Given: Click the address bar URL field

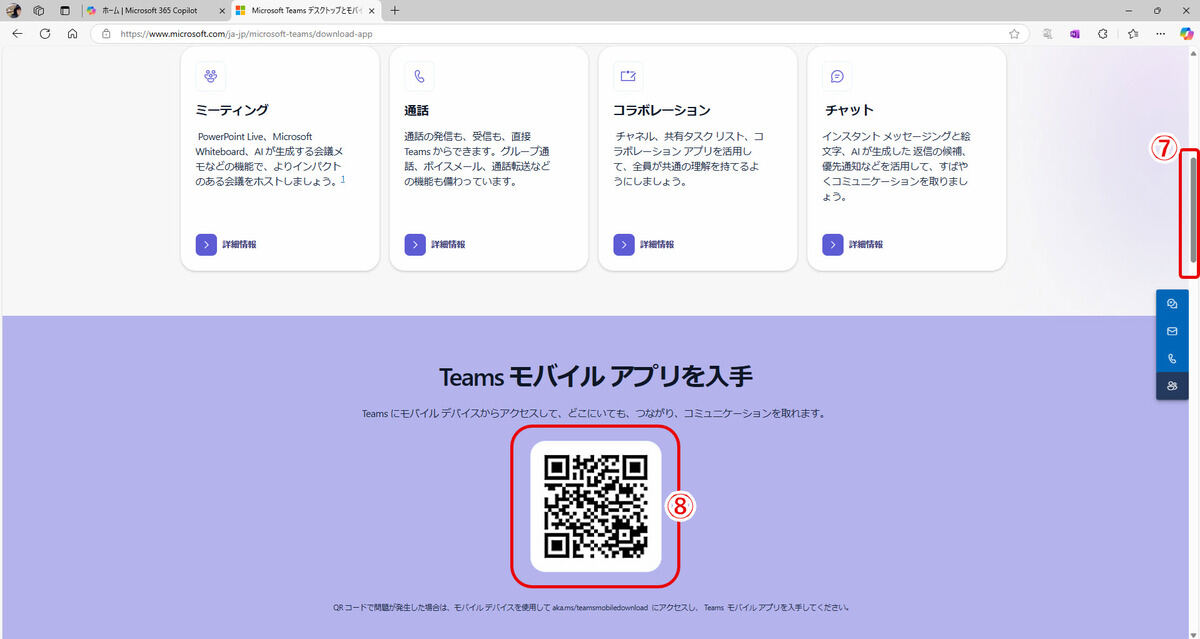Looking at the screenshot, I should click(x=560, y=33).
